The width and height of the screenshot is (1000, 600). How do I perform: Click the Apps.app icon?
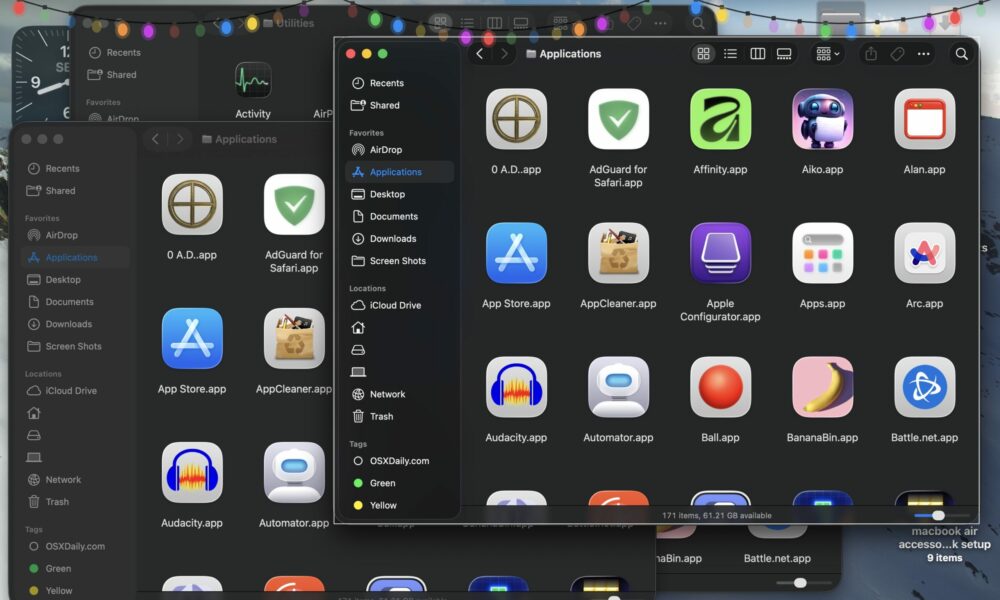[822, 253]
